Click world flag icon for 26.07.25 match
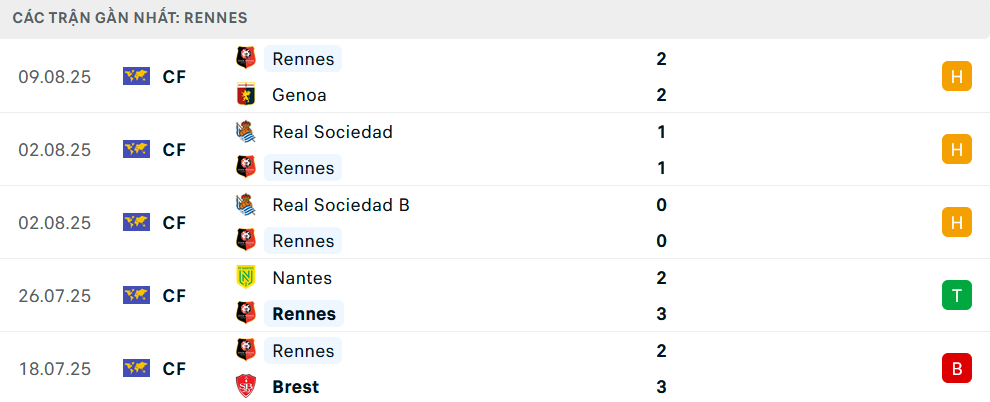 coord(136,295)
